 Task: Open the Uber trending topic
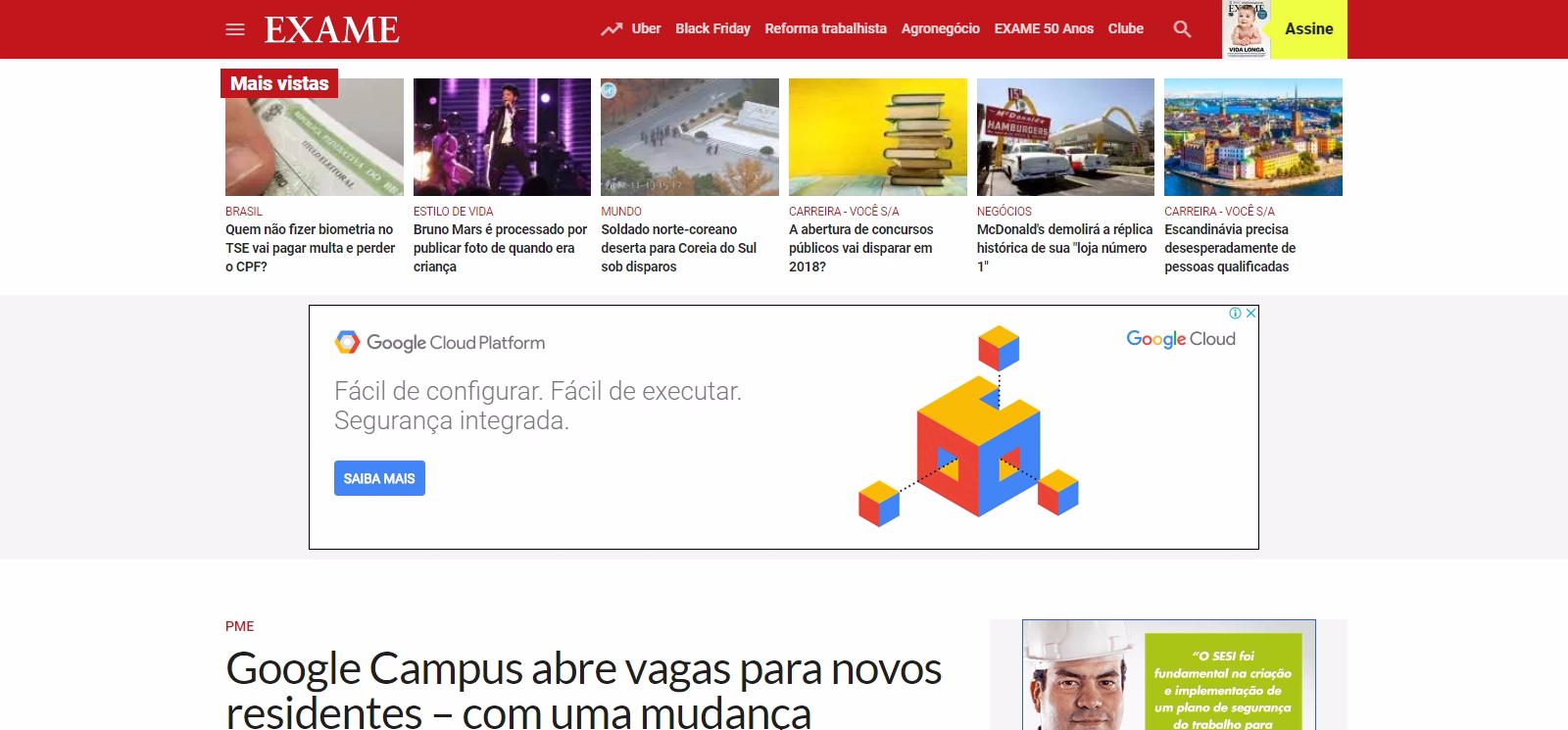pos(646,28)
